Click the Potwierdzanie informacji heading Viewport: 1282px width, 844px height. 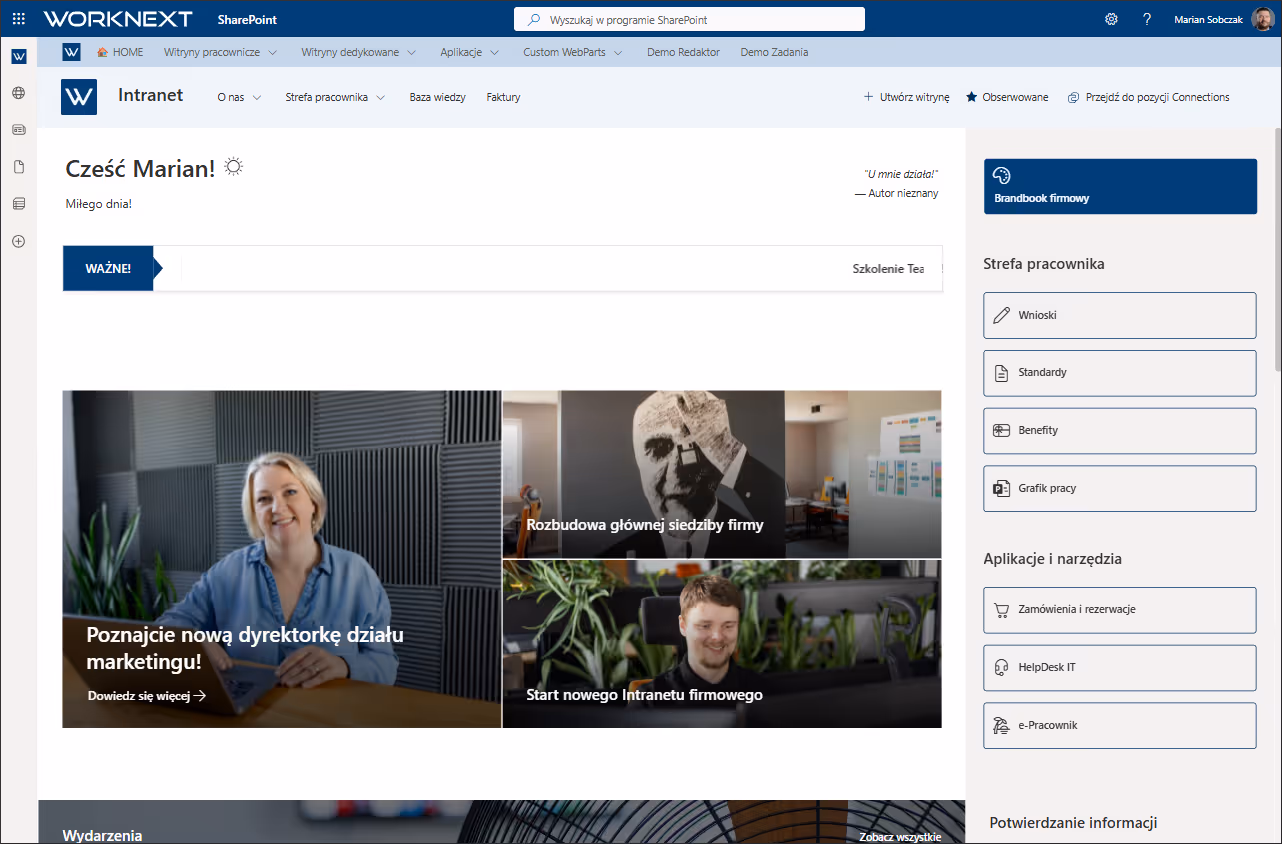pyautogui.click(x=1073, y=823)
